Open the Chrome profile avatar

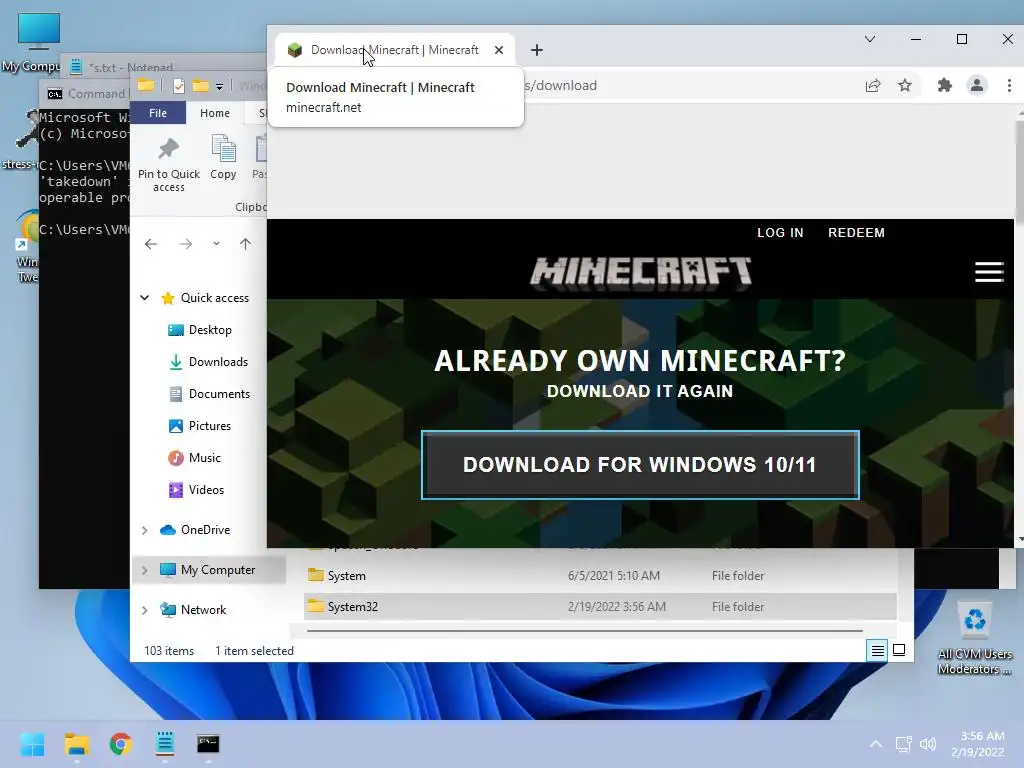977,86
